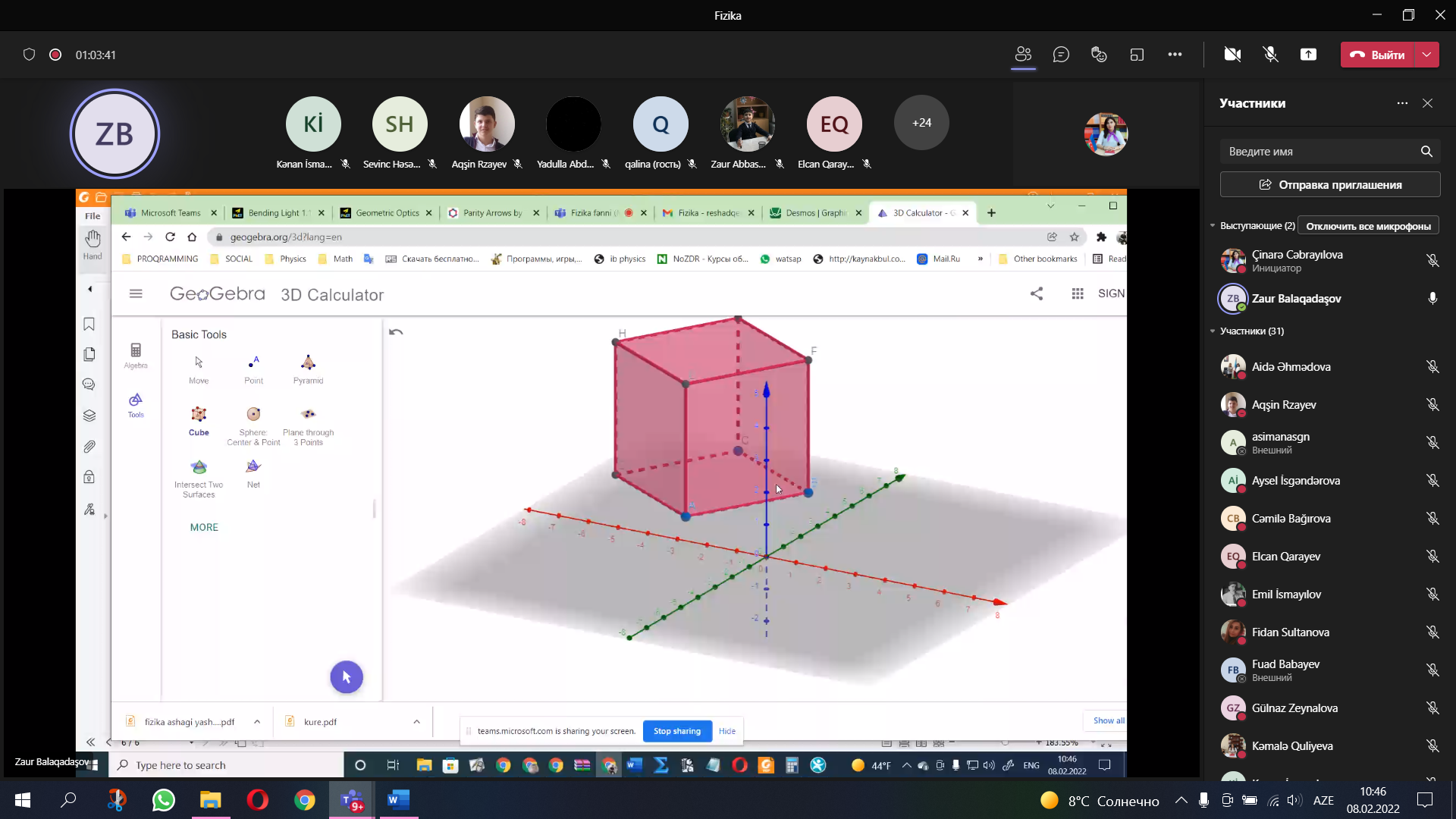Viewport: 1456px width, 819px height.
Task: Open participants panel more options ellipsis
Action: 1402,103
